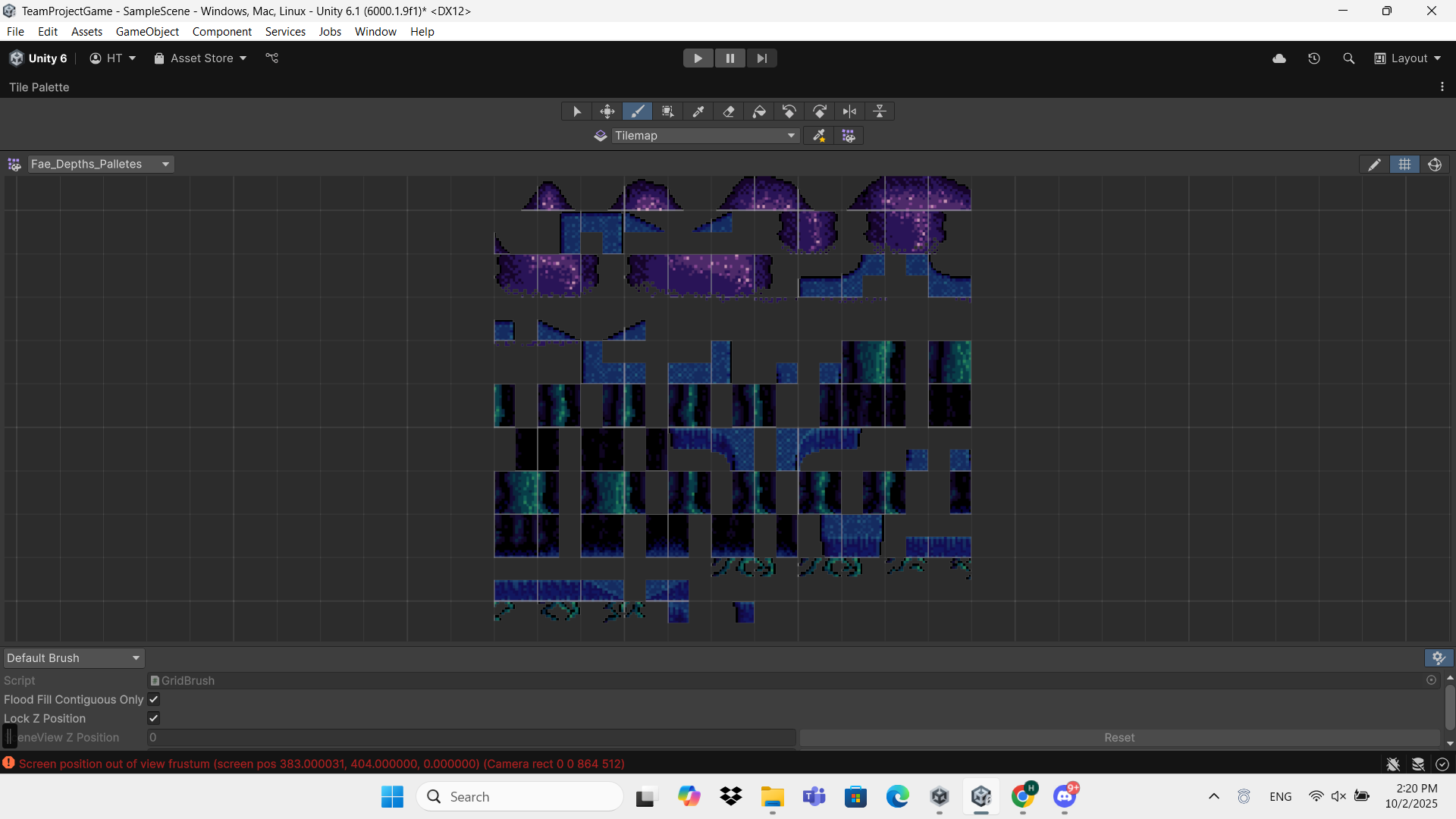Select the Box Fill tool
This screenshot has width=1456, height=819.
click(x=668, y=111)
